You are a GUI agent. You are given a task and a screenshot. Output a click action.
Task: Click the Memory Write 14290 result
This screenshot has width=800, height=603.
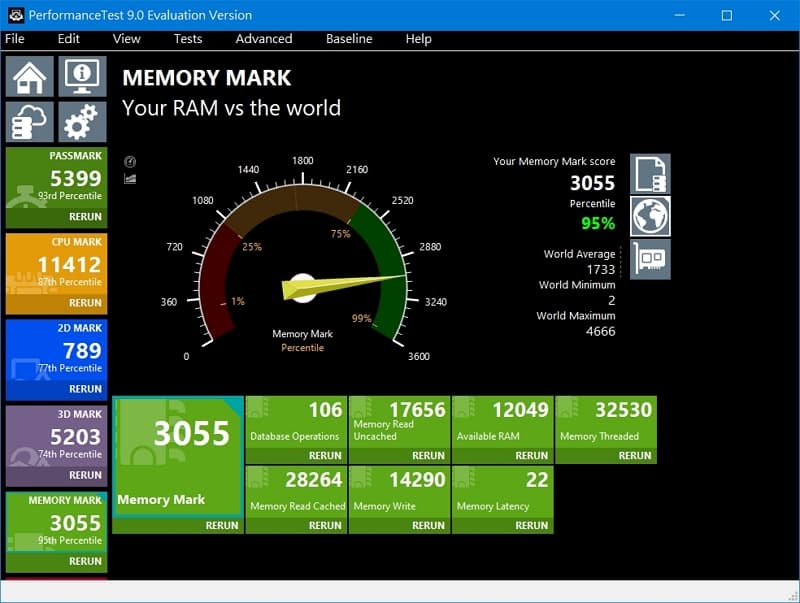399,492
